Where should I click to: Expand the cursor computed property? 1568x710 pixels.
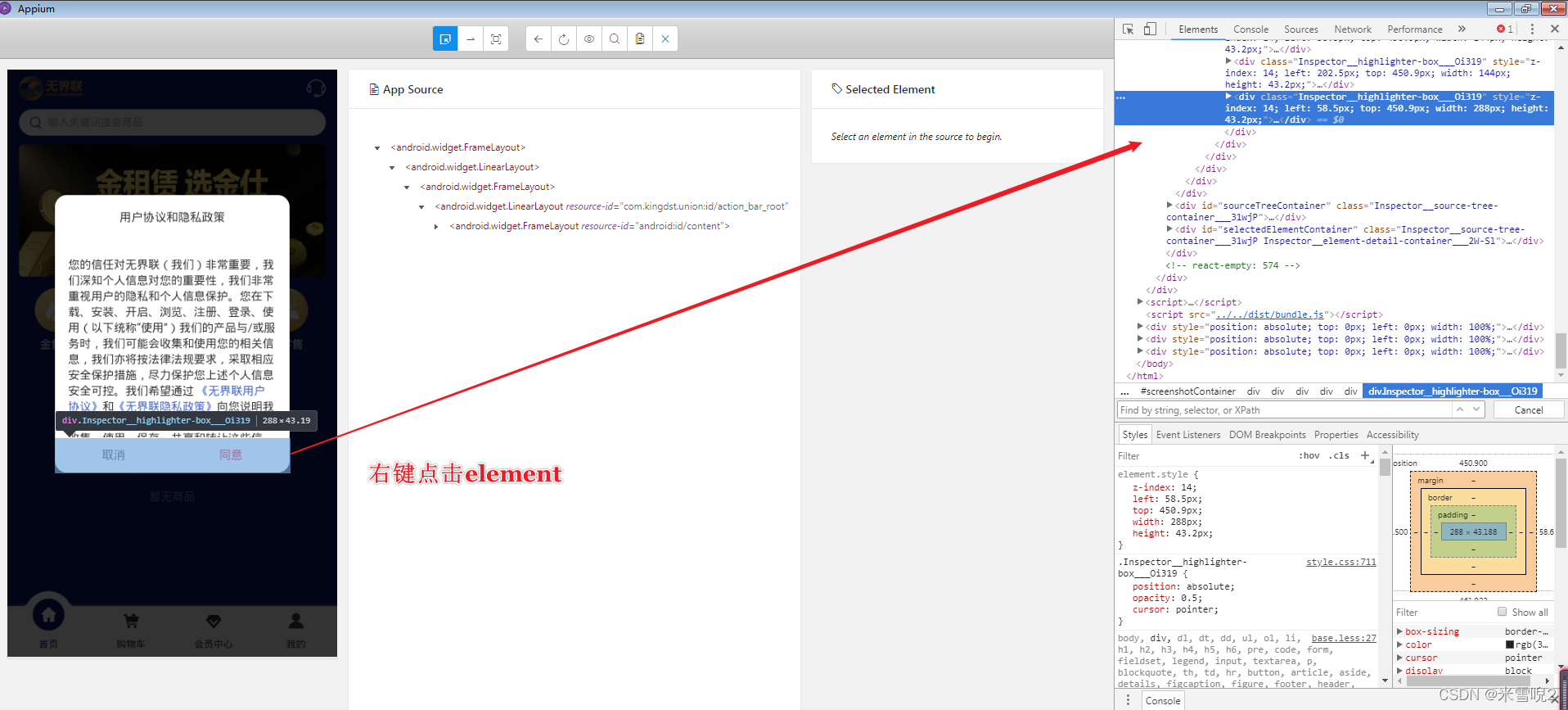click(x=1399, y=658)
